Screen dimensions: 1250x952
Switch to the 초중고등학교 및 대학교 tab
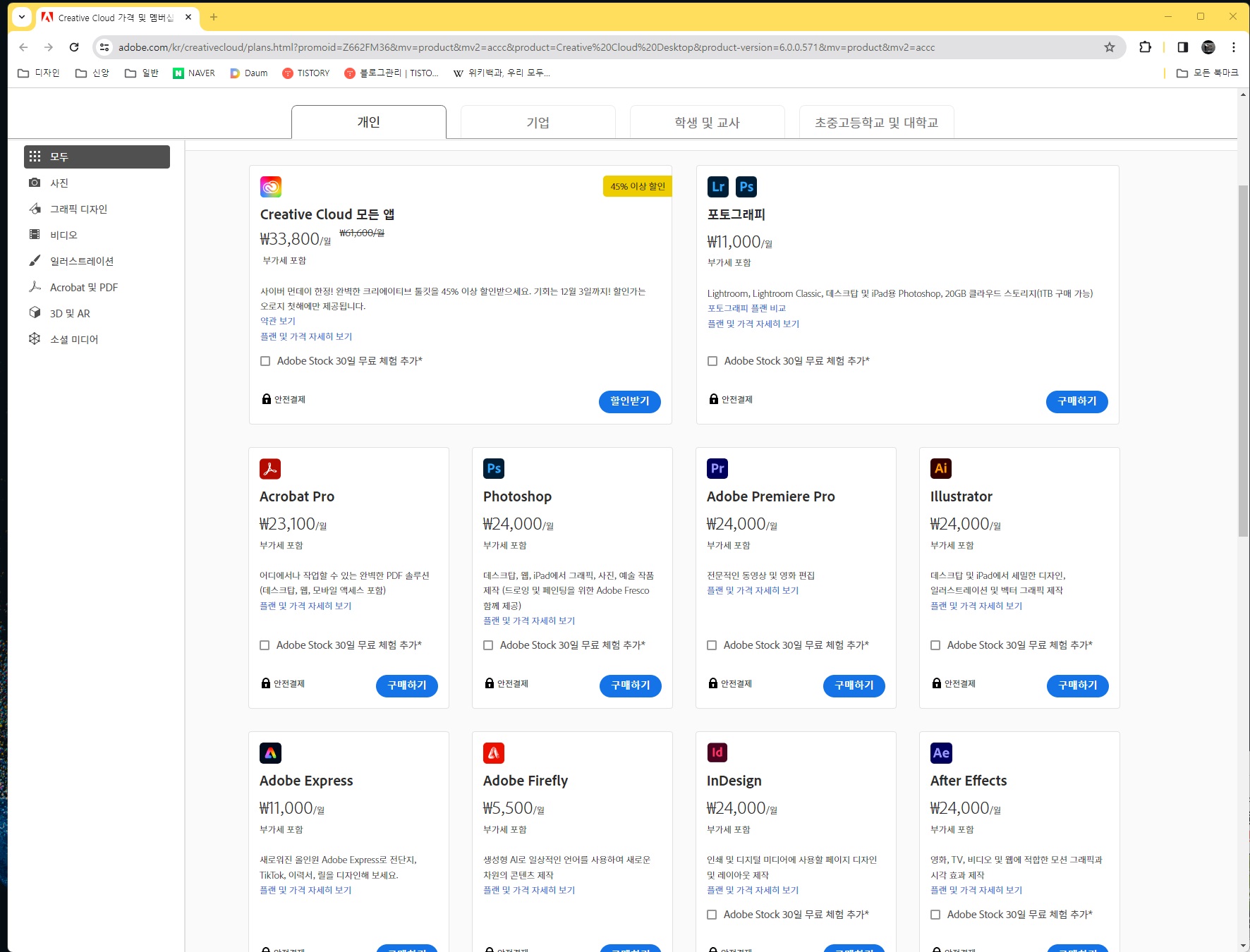[877, 122]
